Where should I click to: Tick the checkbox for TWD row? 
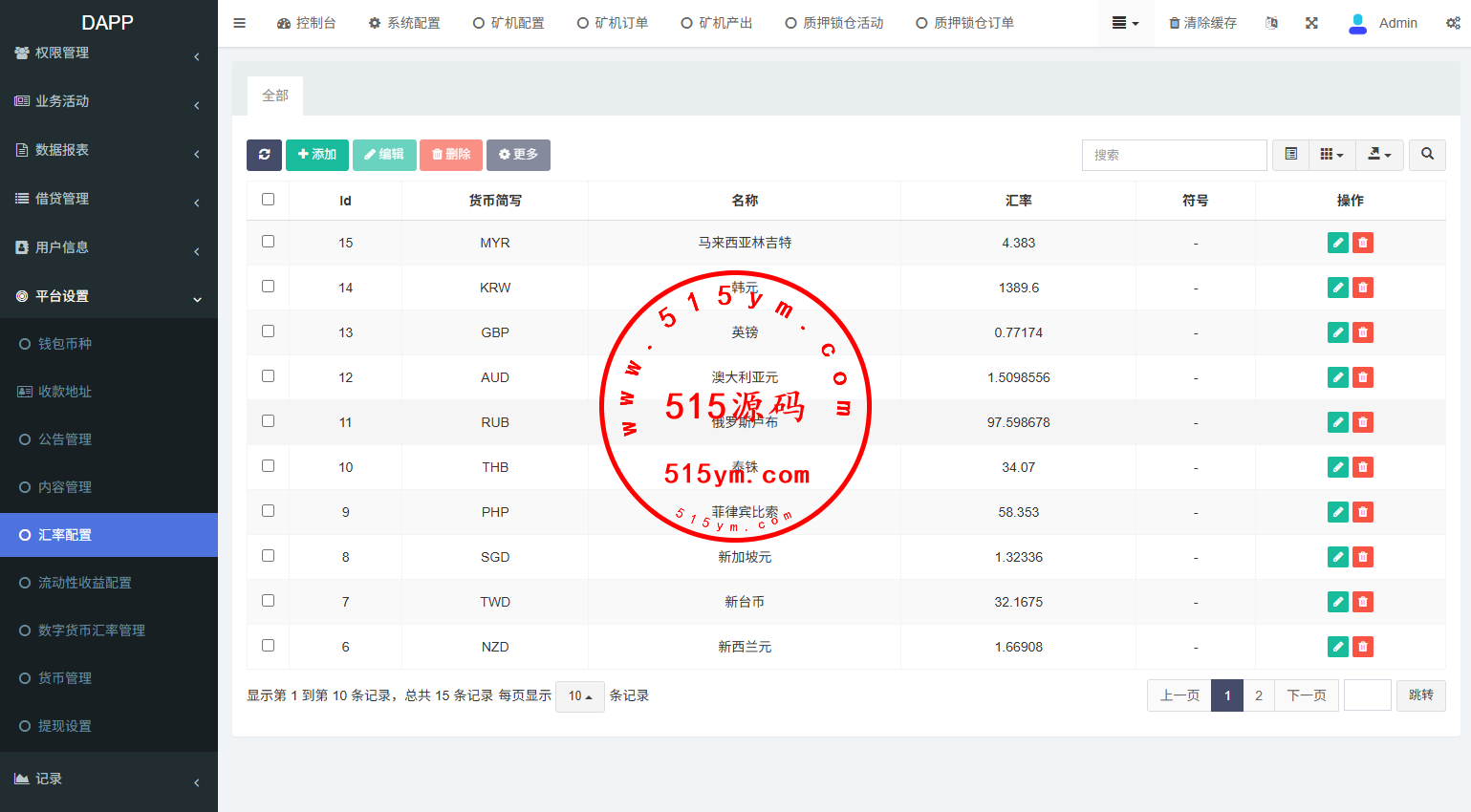coord(268,601)
